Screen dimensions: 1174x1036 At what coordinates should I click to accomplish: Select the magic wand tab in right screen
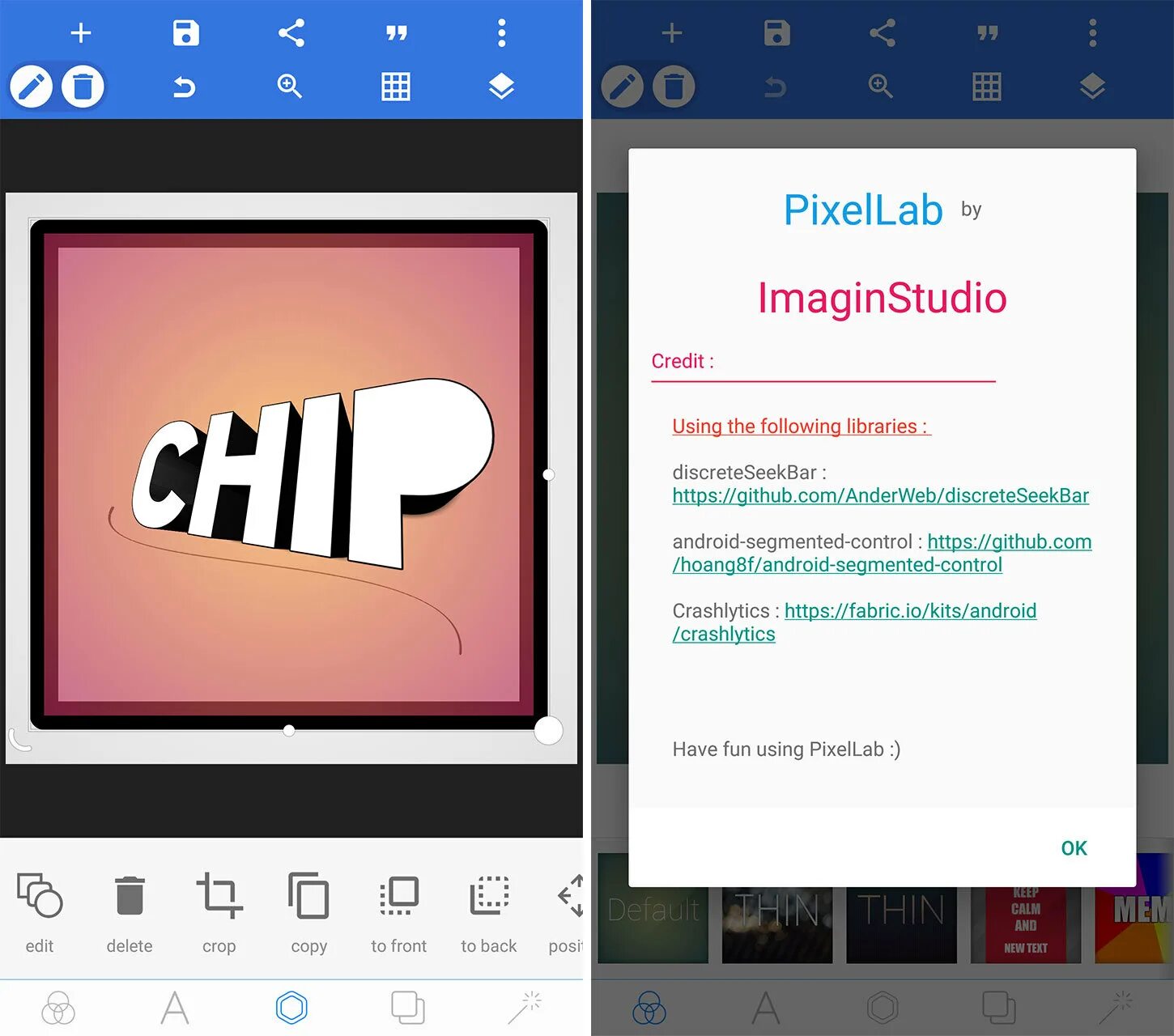[x=1116, y=1008]
